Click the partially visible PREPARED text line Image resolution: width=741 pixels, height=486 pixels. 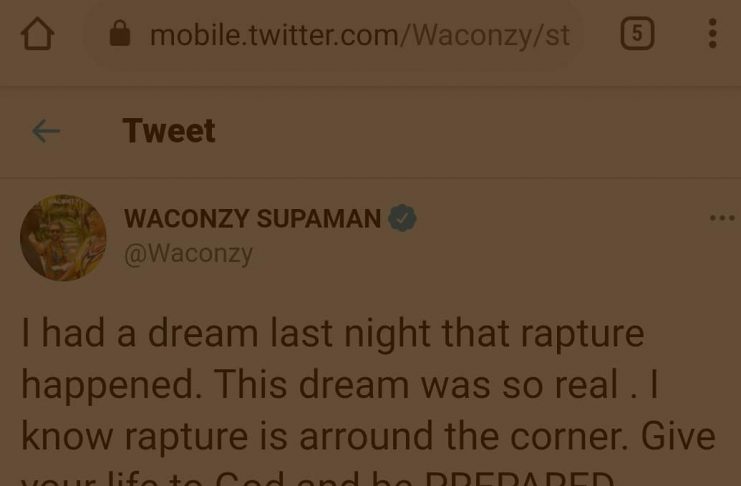pos(317,477)
